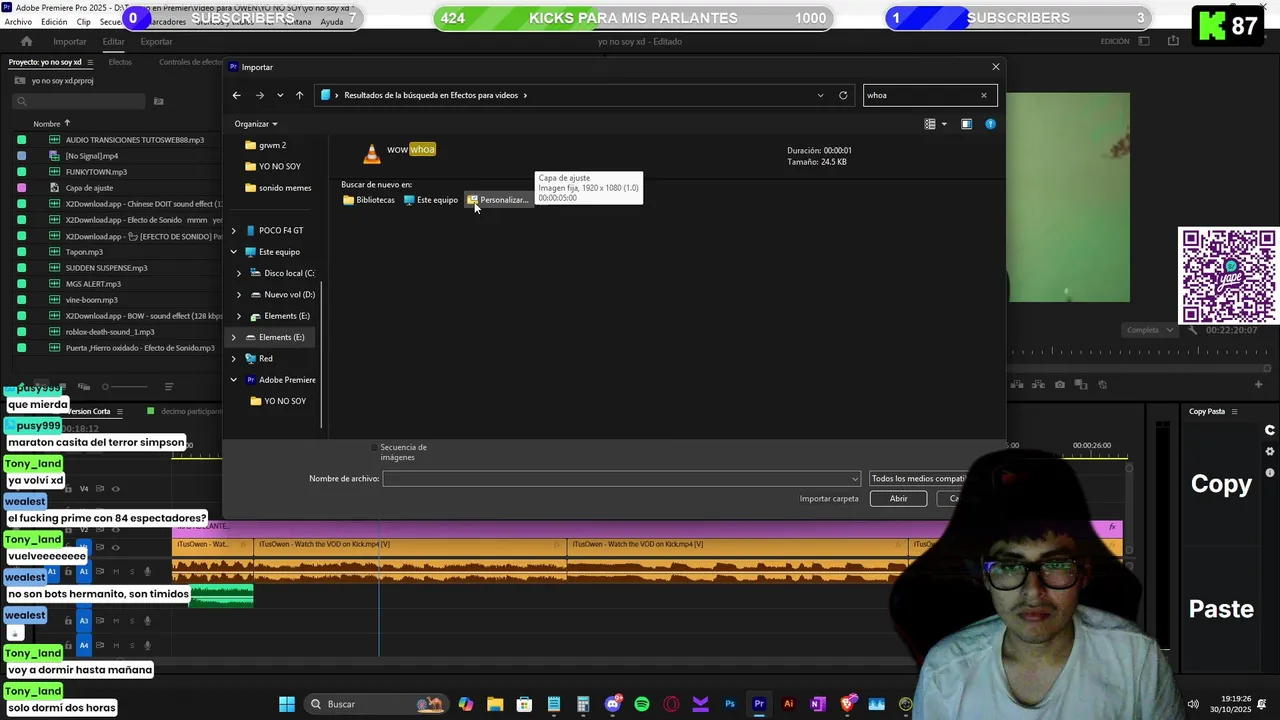1280x720 pixels.
Task: Open Photoshop from the taskbar
Action: click(x=730, y=704)
